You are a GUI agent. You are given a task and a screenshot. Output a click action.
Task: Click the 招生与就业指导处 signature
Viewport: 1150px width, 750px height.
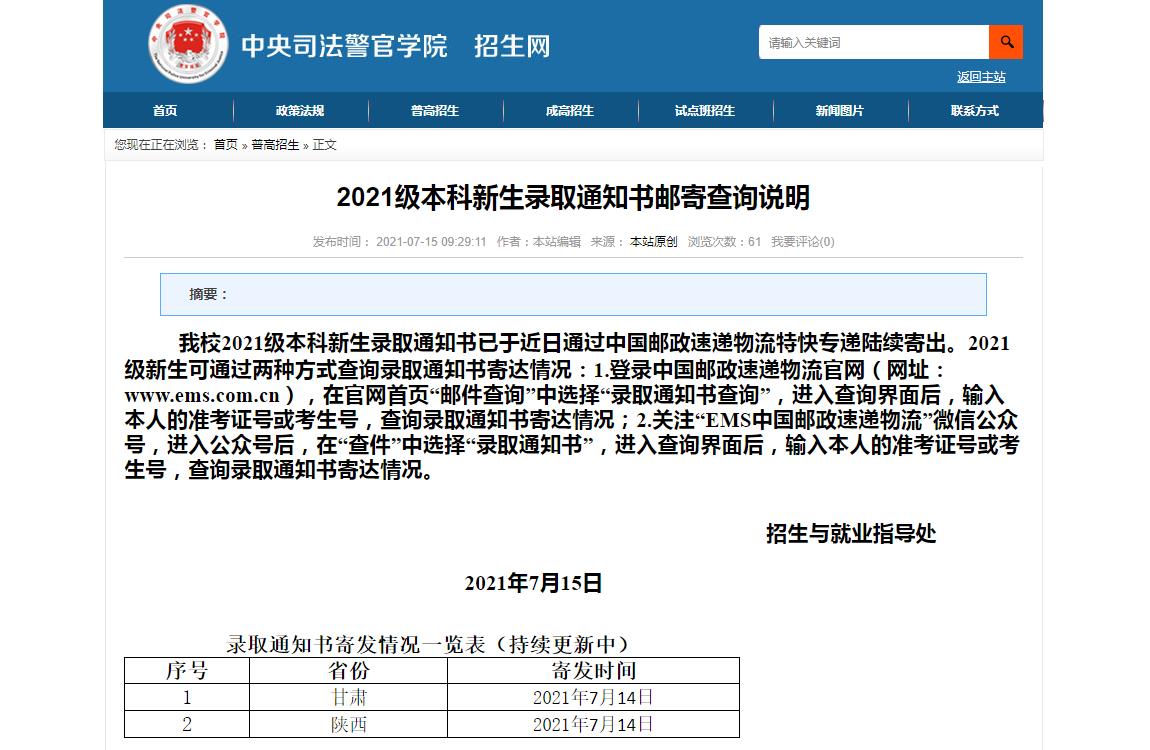(851, 534)
